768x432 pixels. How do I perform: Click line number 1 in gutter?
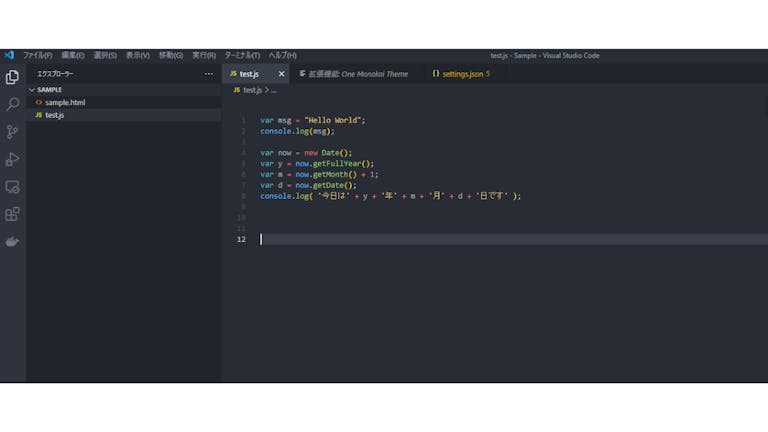tap(243, 120)
